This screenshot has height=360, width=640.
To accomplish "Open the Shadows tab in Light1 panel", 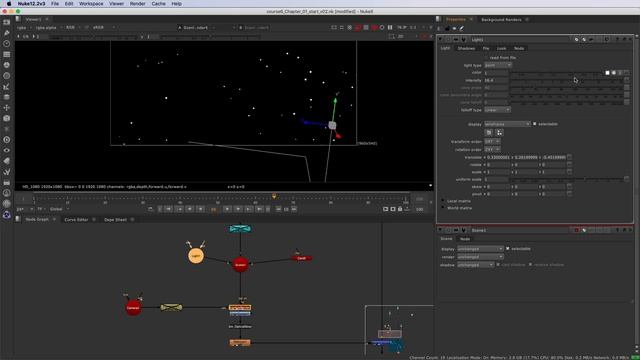I will click(466, 48).
